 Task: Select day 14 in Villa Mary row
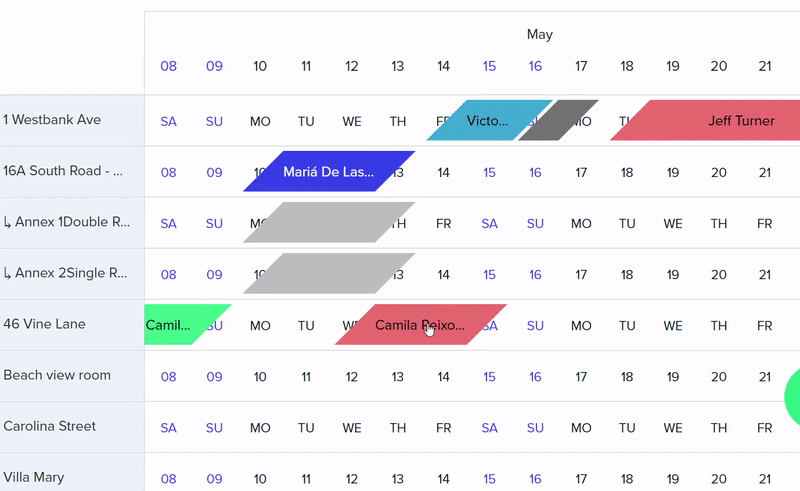point(443,479)
